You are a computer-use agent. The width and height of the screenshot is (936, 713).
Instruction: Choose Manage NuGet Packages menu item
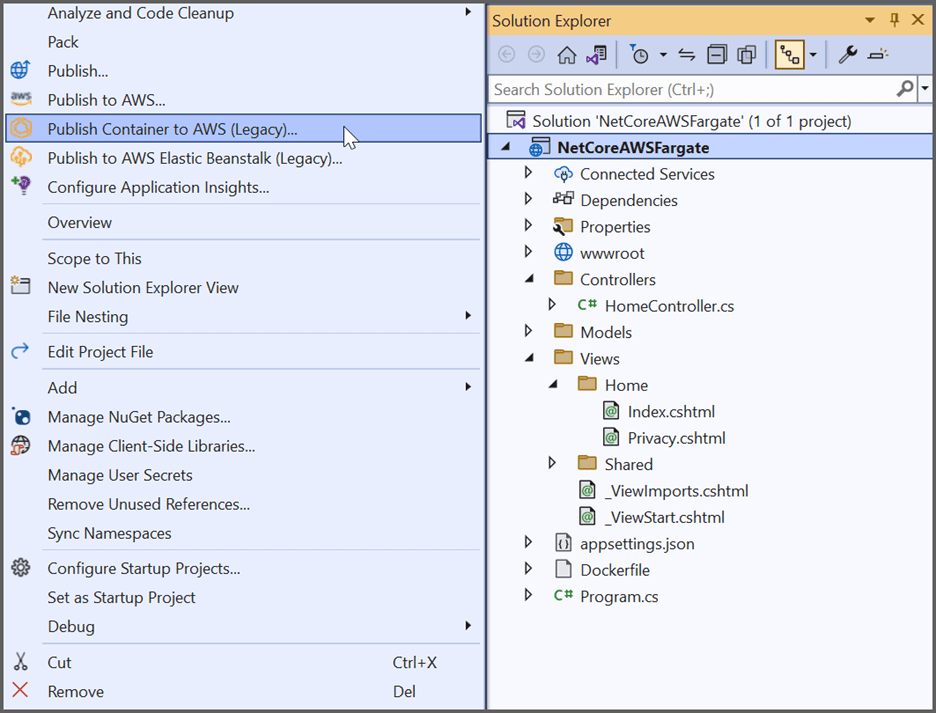tap(139, 417)
